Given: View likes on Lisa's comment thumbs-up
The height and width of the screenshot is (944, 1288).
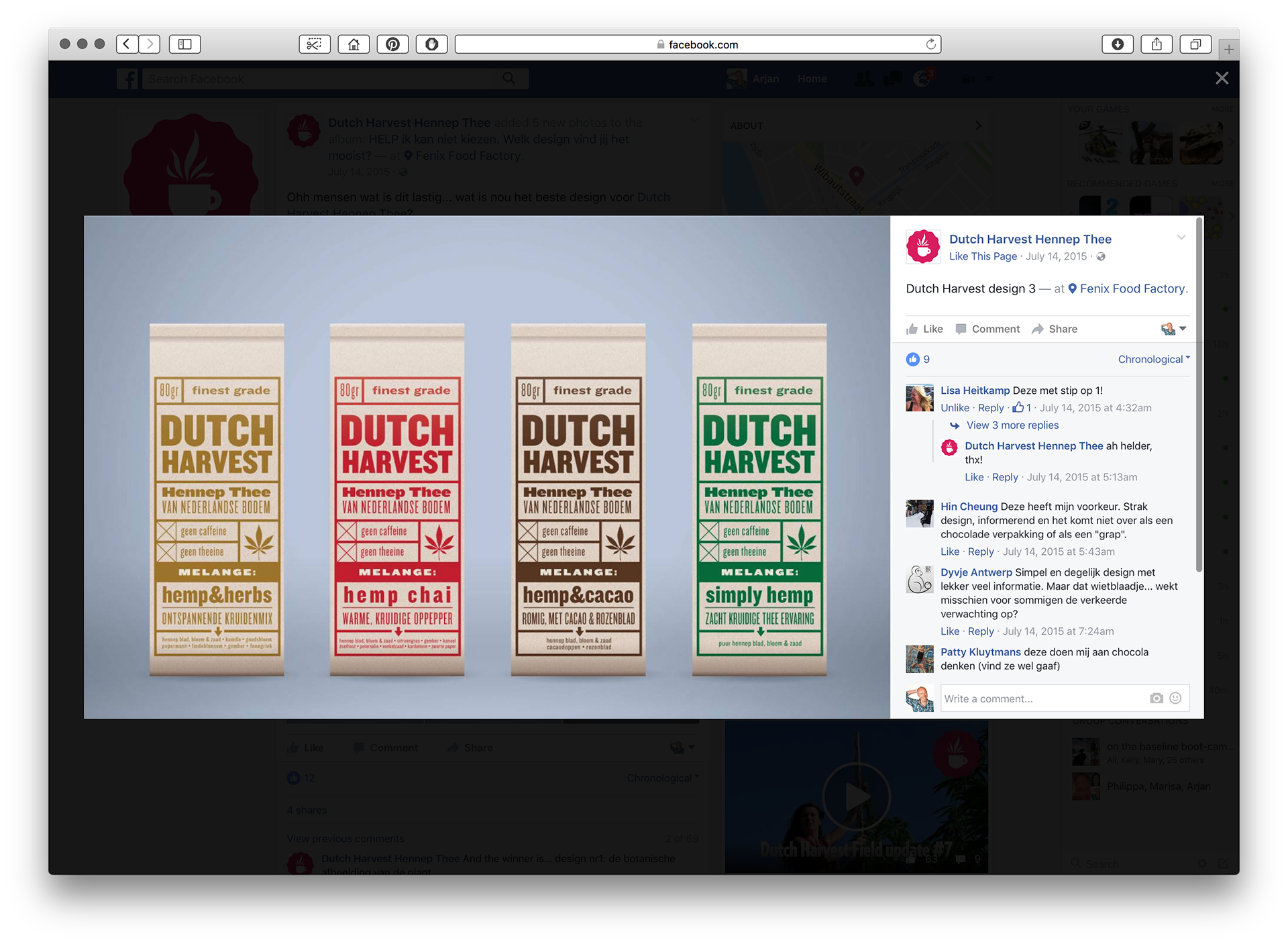Looking at the screenshot, I should (1022, 408).
